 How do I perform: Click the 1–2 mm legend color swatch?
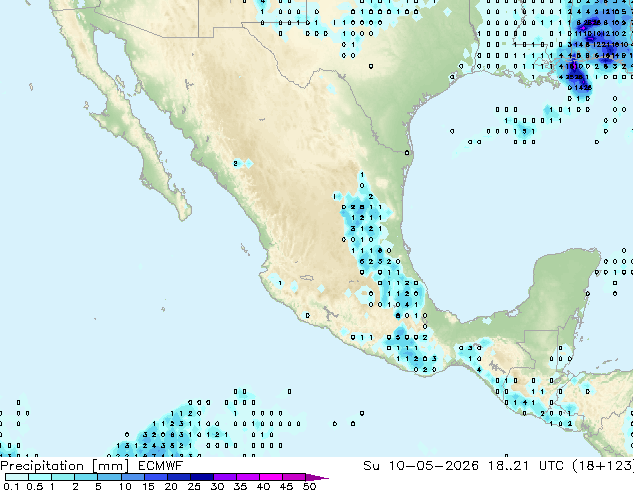(63, 477)
